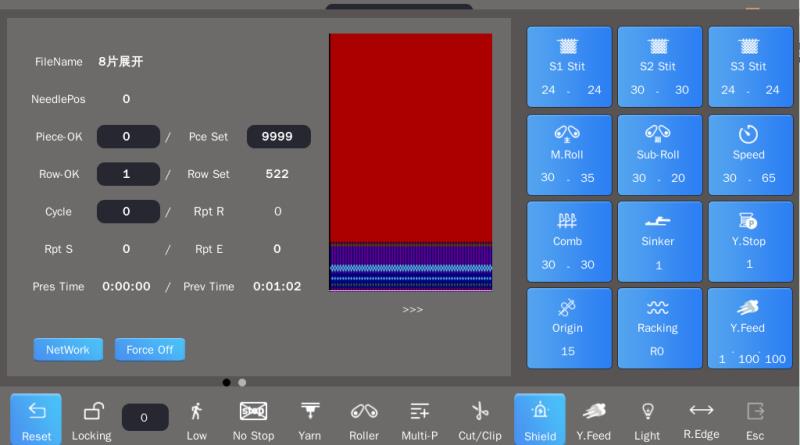Select the Low speed walking icon
Screen dimensions: 800x445
pyautogui.click(x=197, y=419)
